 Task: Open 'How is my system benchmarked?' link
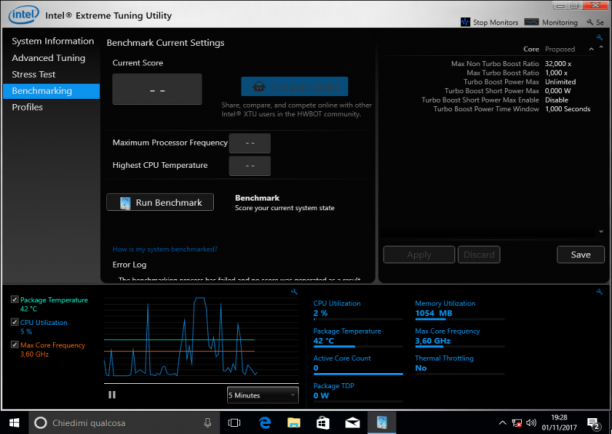tap(165, 249)
